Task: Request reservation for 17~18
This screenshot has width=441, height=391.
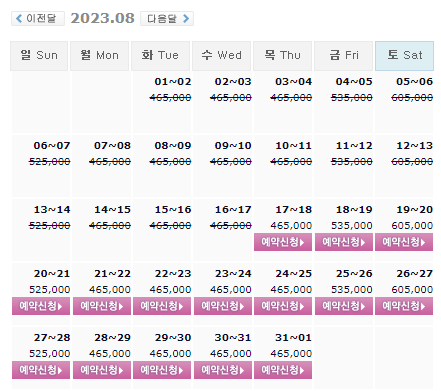Action: click(x=283, y=242)
